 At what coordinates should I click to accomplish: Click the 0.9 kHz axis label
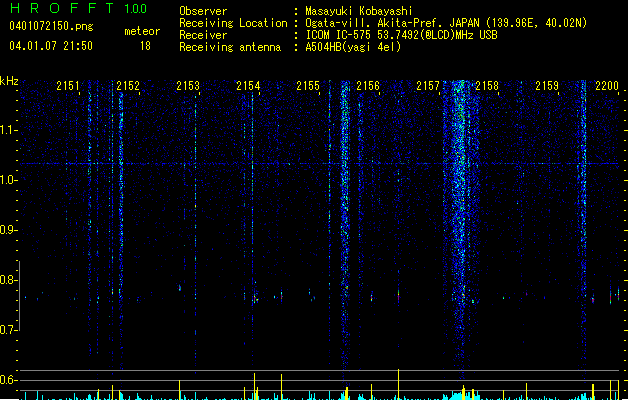pyautogui.click(x=8, y=230)
